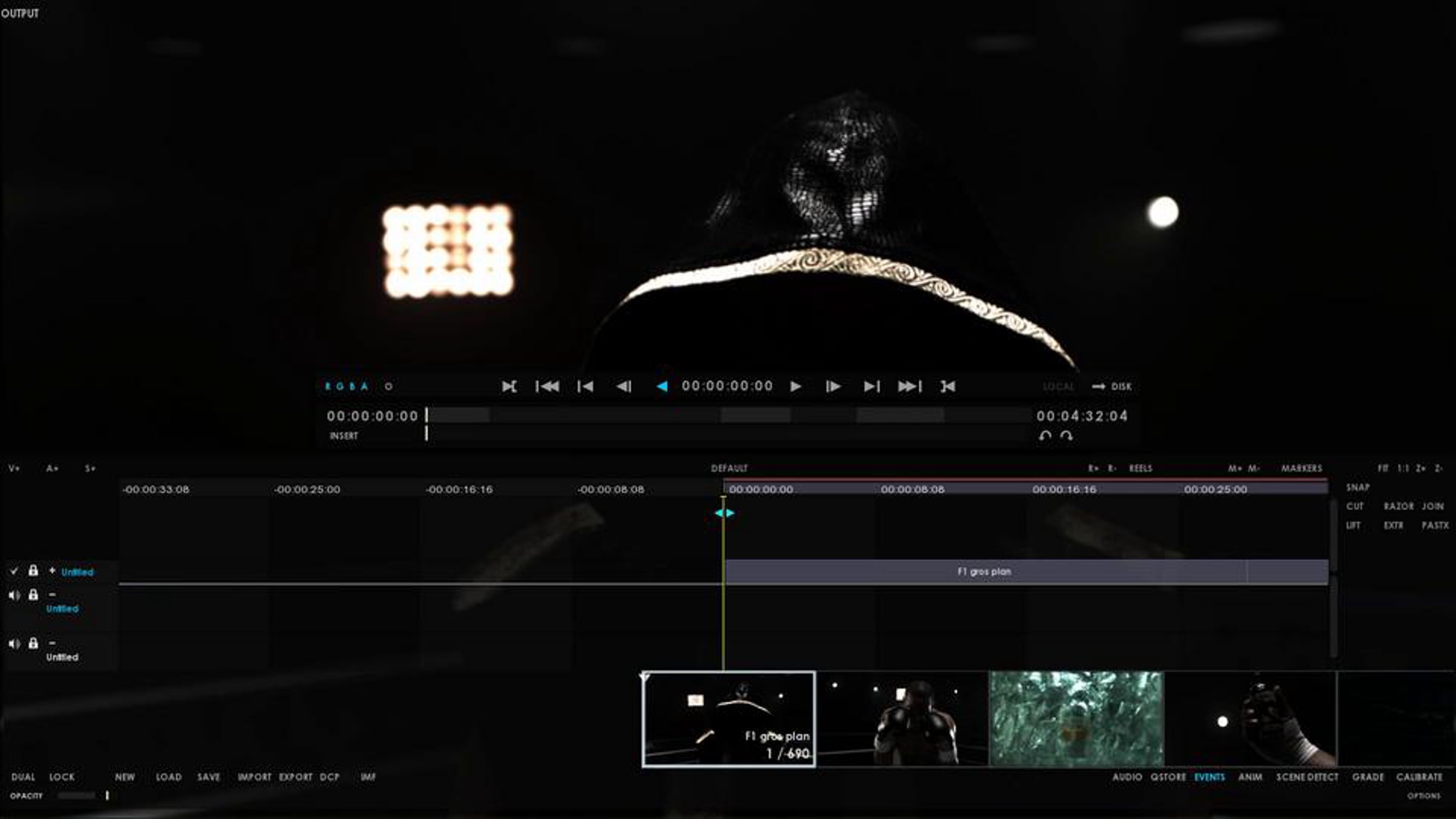Image resolution: width=1456 pixels, height=819 pixels.
Task: Adjust the OPACITY slider
Action: click(107, 795)
